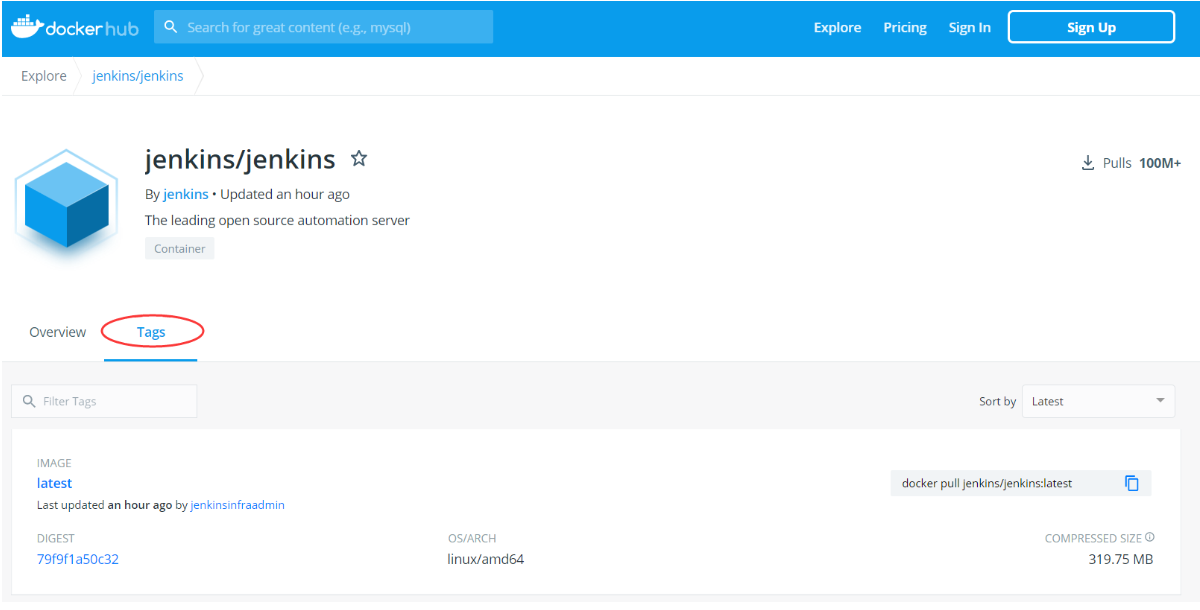The image size is (1200, 610).
Task: Click the 319.75 MB size value
Action: [x=1121, y=559]
